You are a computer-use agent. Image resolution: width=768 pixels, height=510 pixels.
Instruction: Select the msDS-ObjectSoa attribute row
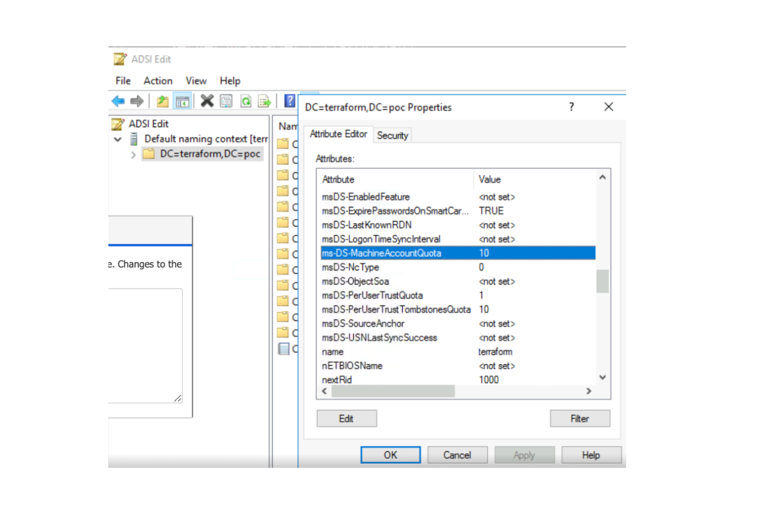(x=458, y=282)
